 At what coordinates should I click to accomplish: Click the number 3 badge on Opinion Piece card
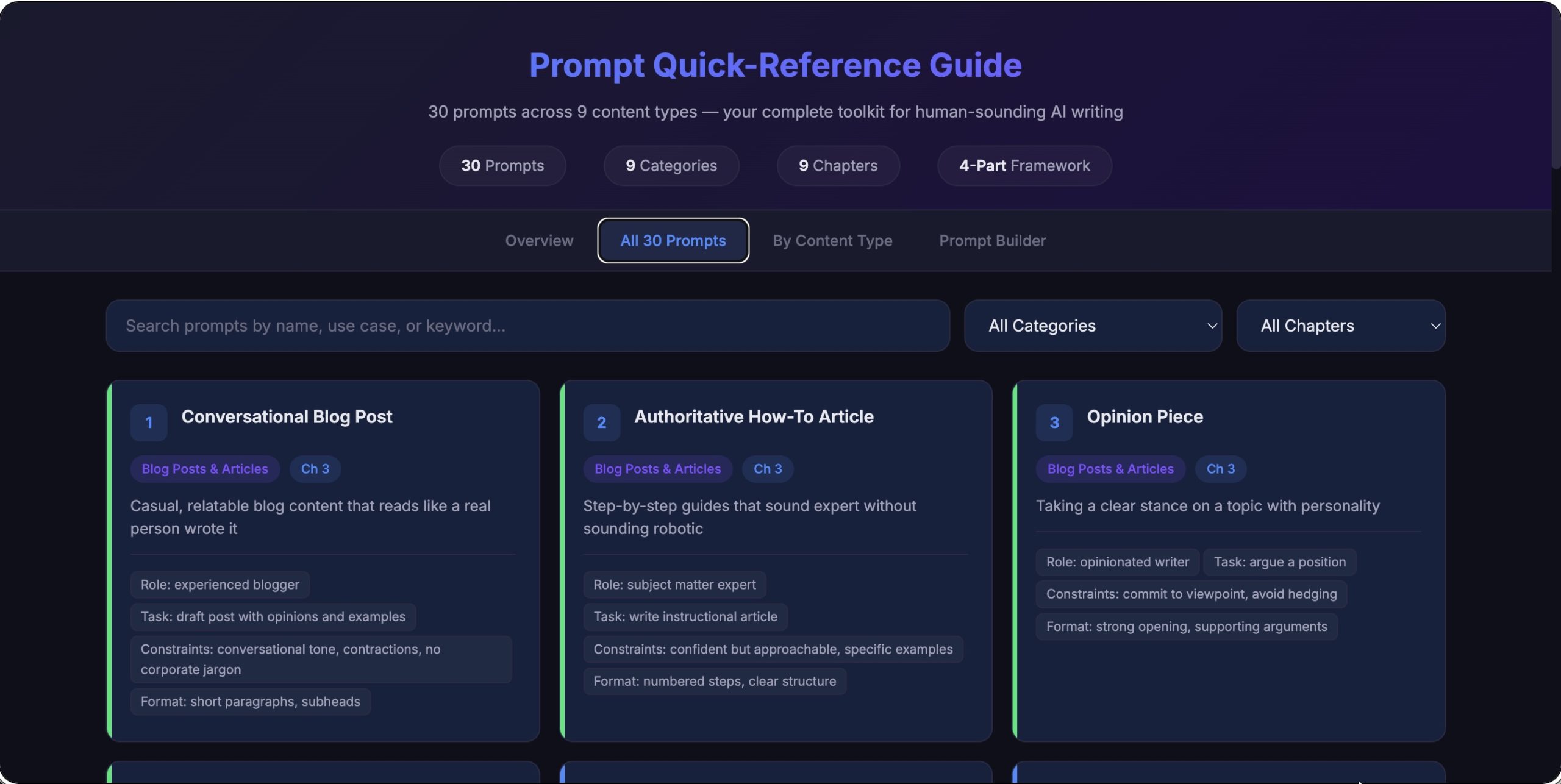[1054, 422]
